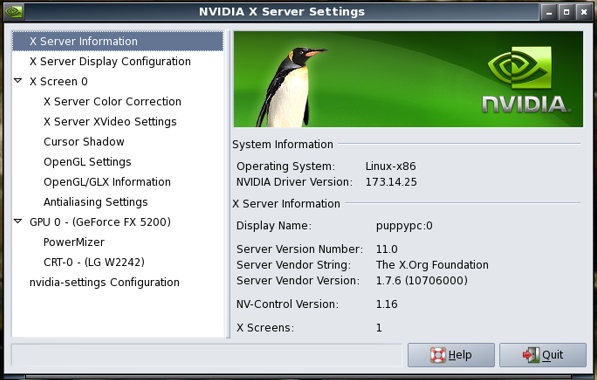Click the System Information section heading
Viewport: 597px width, 380px height.
[x=283, y=144]
